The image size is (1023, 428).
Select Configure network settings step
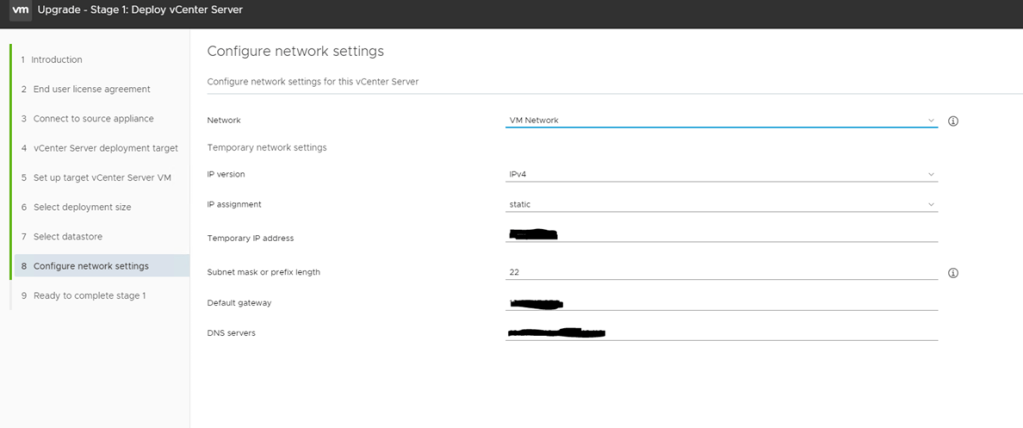pos(91,266)
